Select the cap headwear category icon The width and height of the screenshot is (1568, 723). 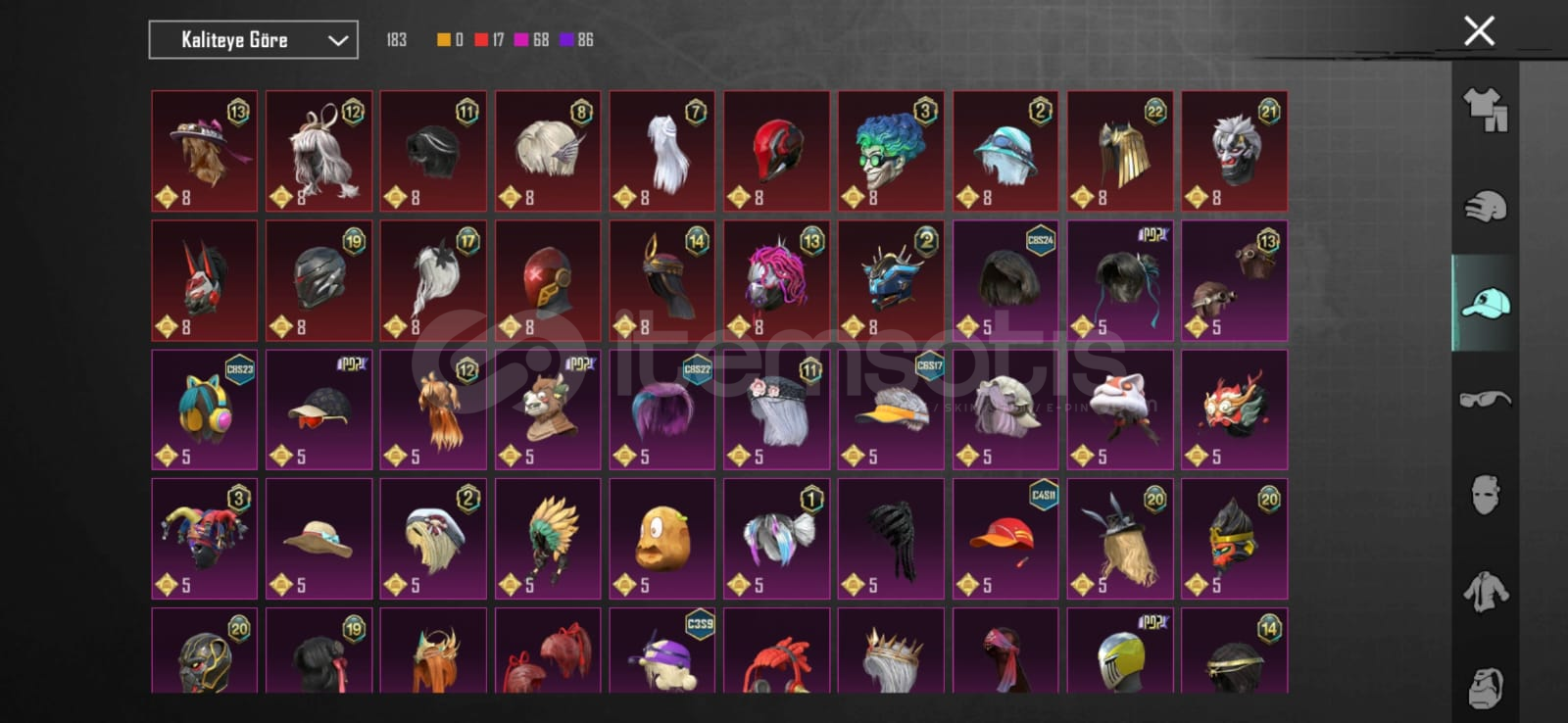point(1485,303)
